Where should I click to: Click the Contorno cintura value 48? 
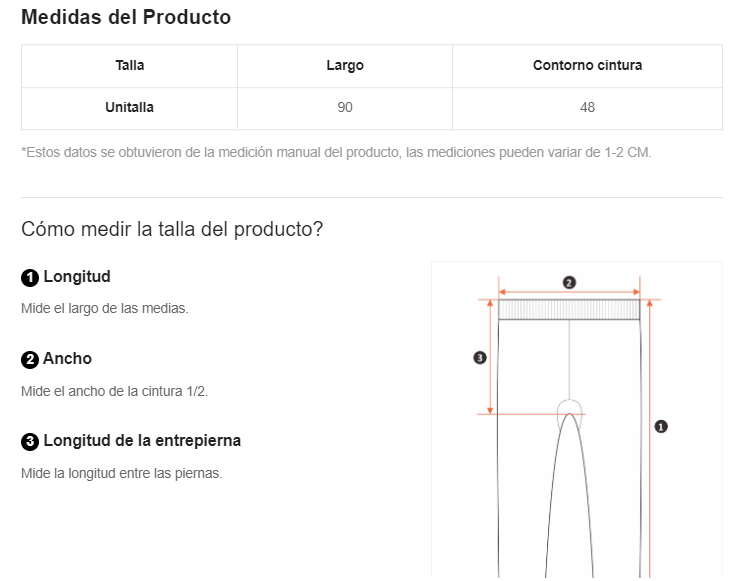pos(587,108)
